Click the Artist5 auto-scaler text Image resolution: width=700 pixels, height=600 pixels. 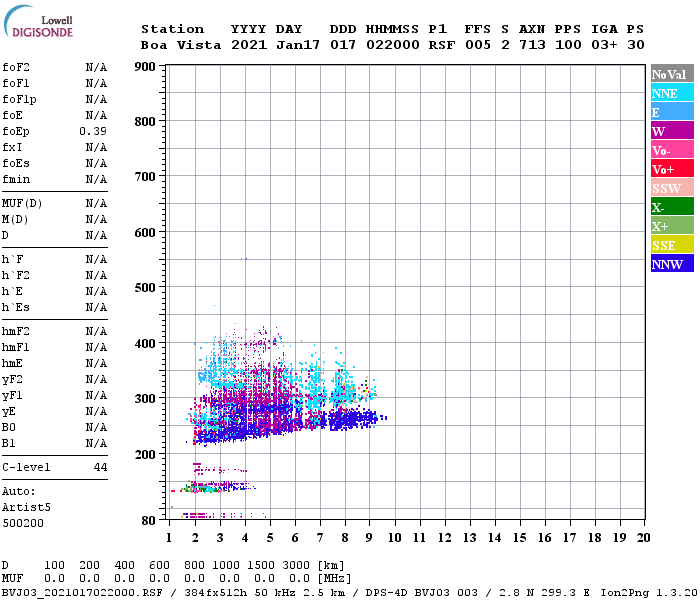tap(26, 508)
